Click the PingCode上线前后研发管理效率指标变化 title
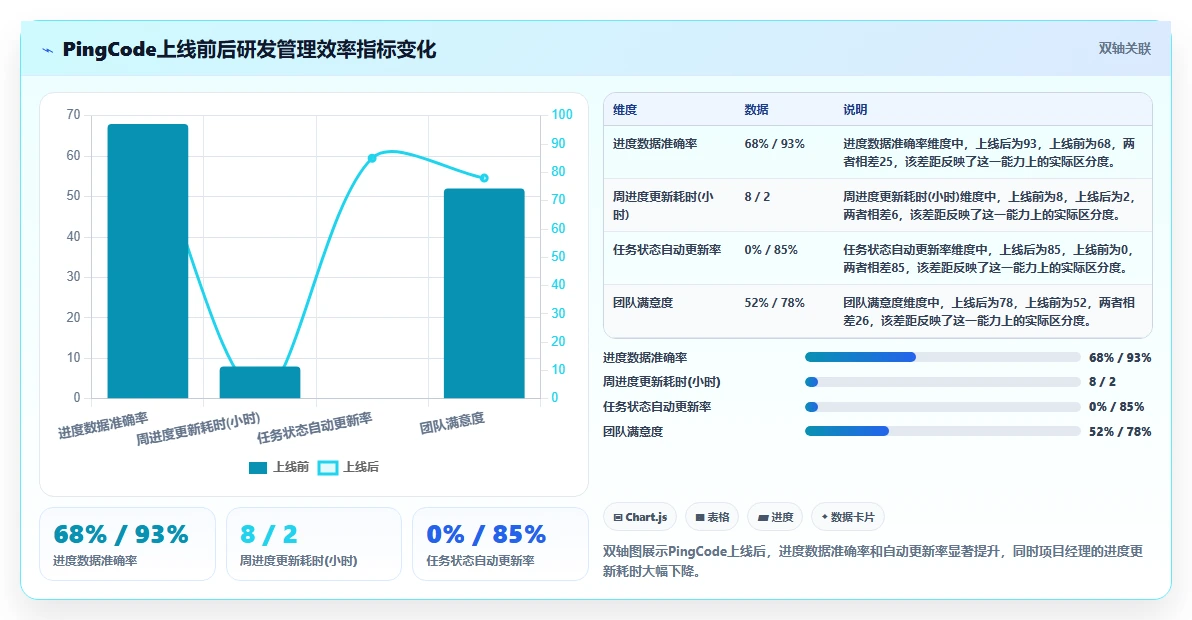The image size is (1192, 620). coord(249,50)
